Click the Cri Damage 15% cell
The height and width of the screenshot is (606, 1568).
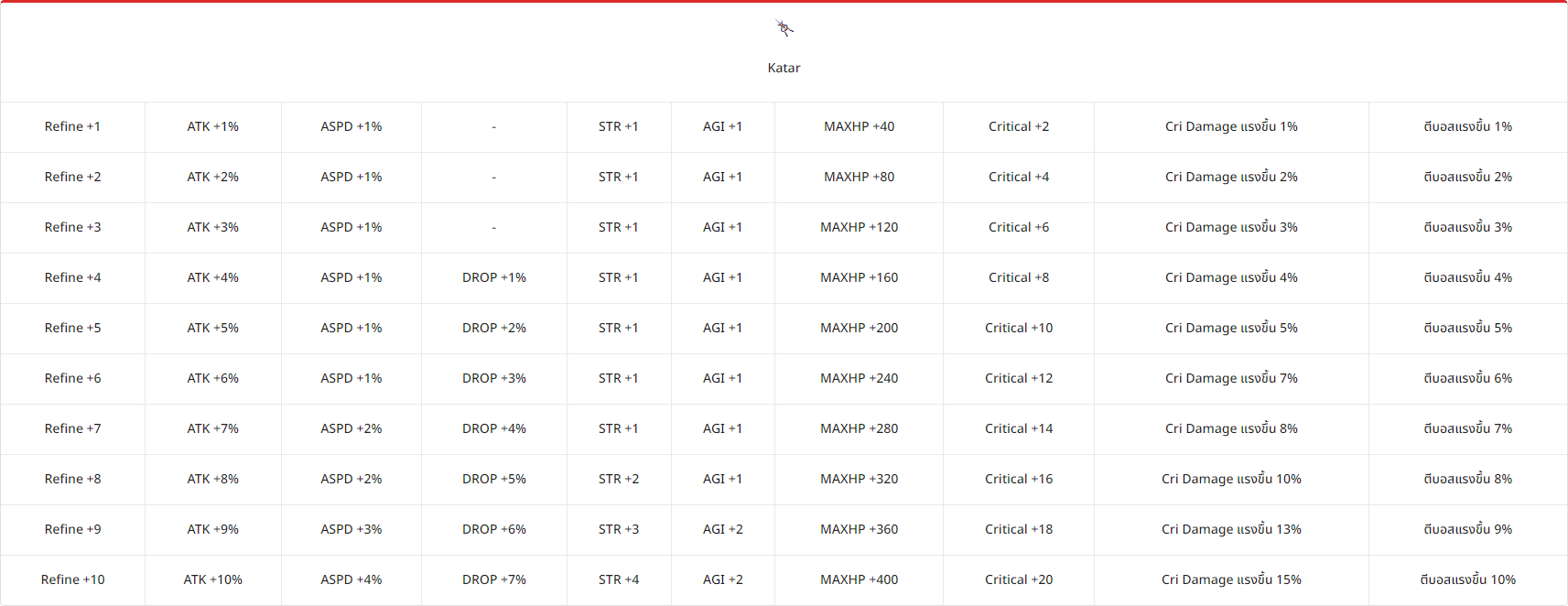1230,579
